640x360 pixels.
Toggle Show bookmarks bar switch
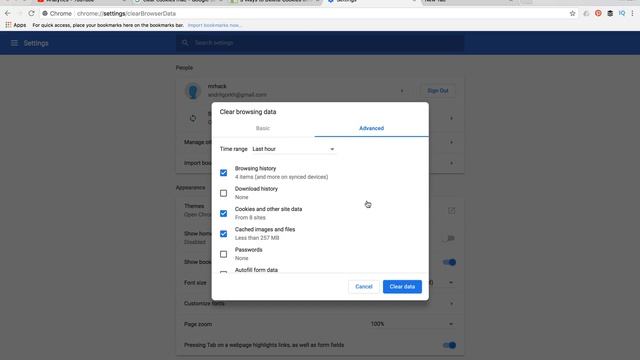(449, 262)
